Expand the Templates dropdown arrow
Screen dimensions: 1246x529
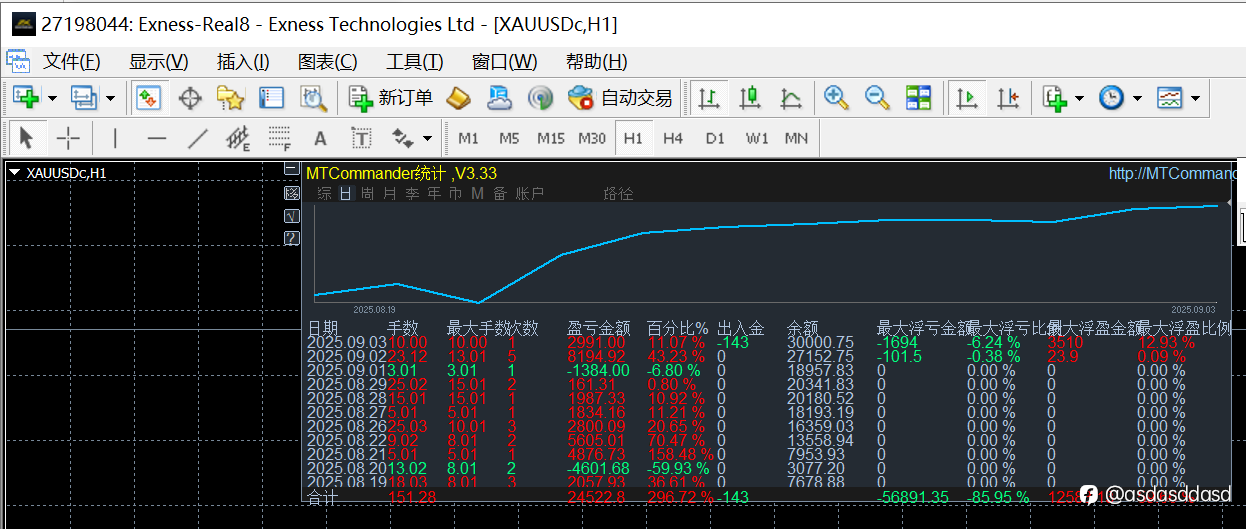pos(1194,99)
